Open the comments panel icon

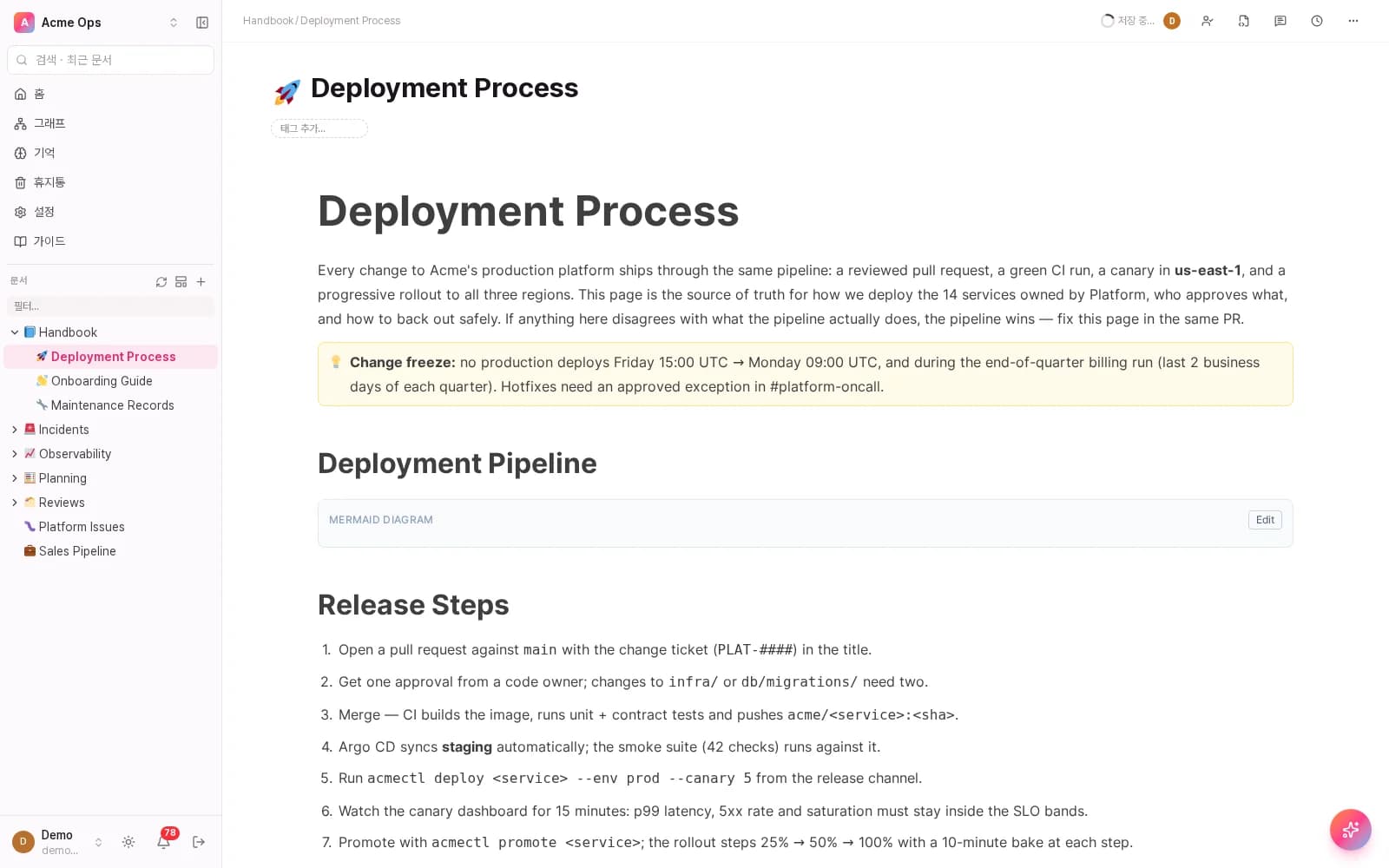click(1280, 21)
